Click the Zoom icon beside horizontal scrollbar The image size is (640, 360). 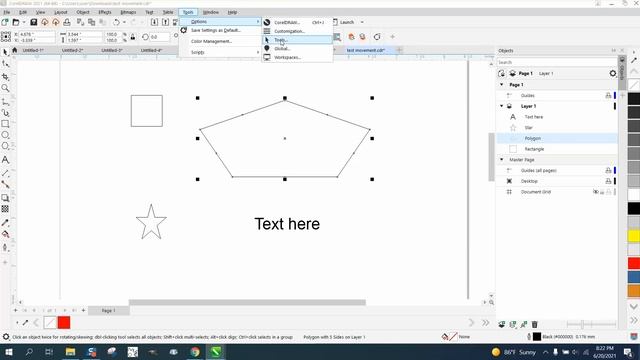(491, 302)
